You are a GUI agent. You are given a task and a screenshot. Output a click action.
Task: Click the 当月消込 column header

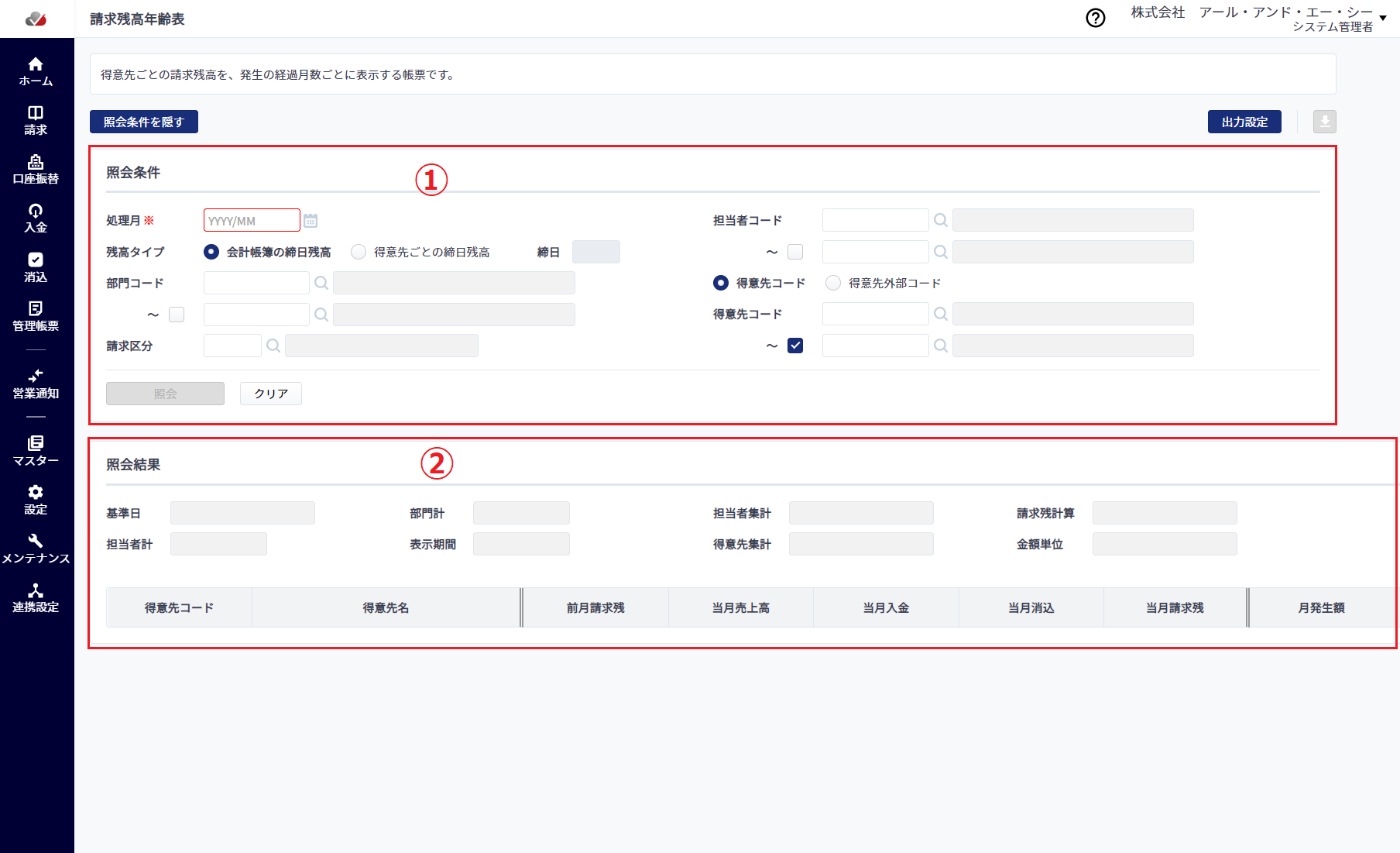(1031, 607)
